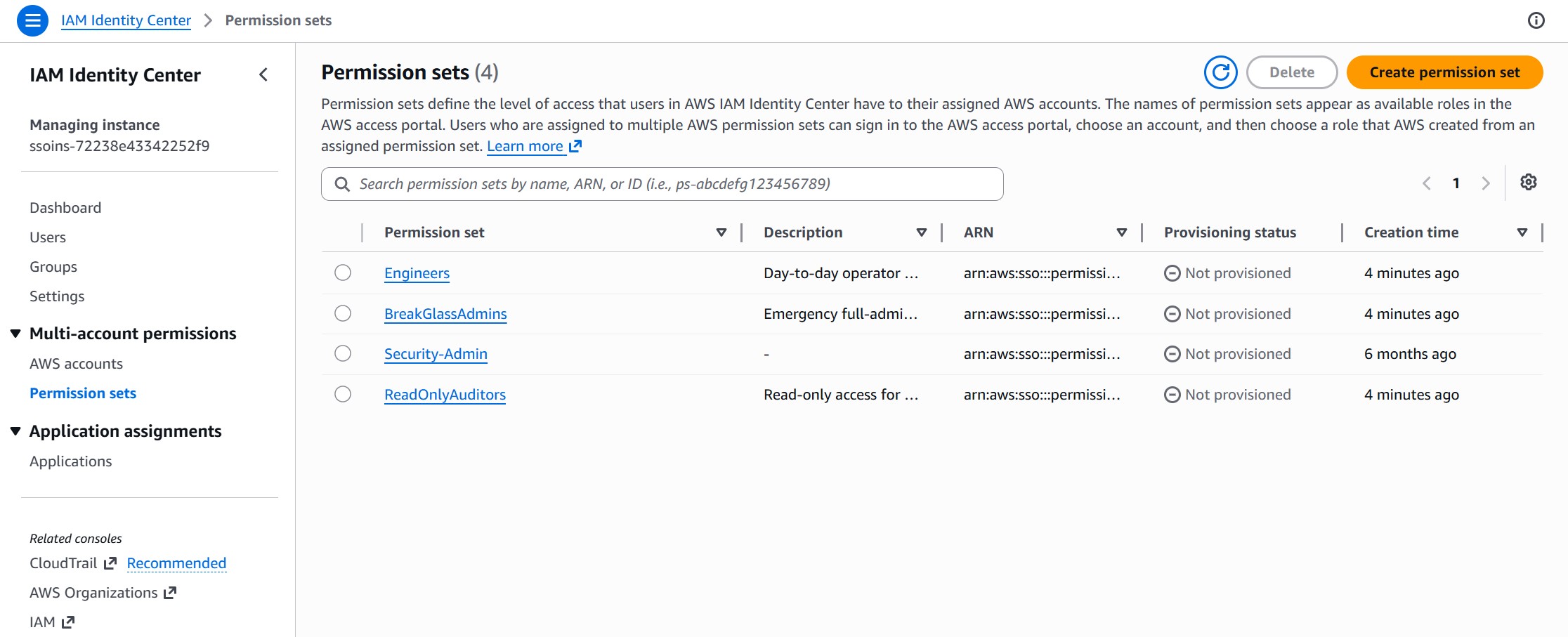Open AWS Organizations external link icon
The height and width of the screenshot is (637, 1568).
tap(170, 593)
